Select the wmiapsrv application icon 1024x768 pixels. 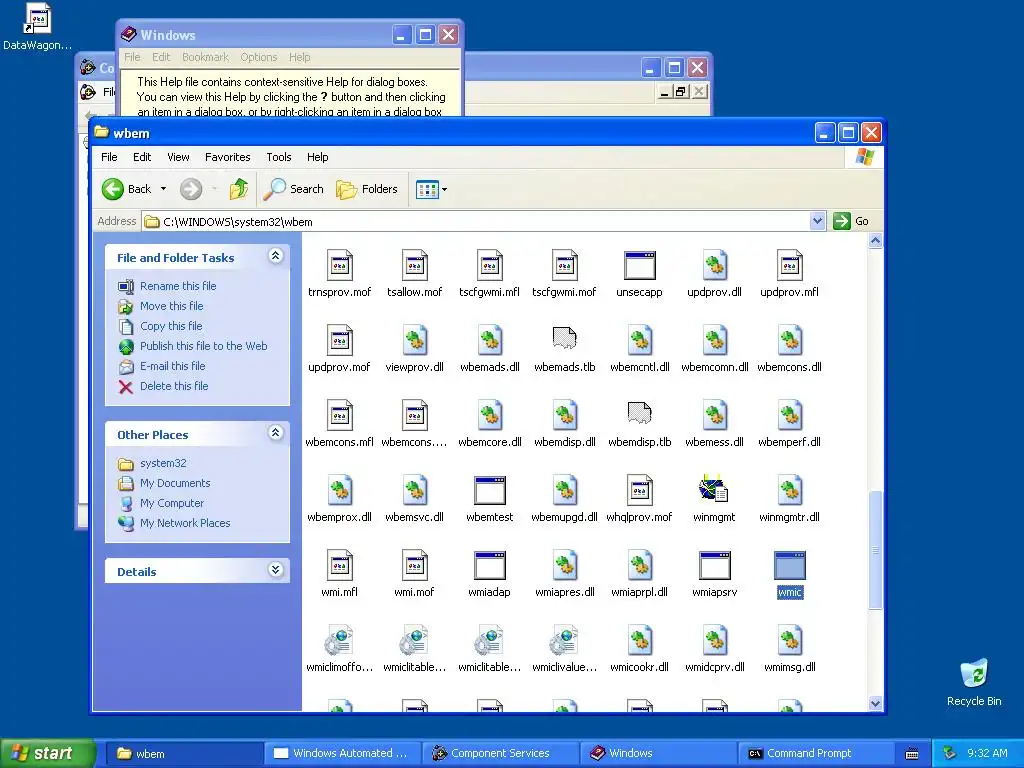point(714,566)
